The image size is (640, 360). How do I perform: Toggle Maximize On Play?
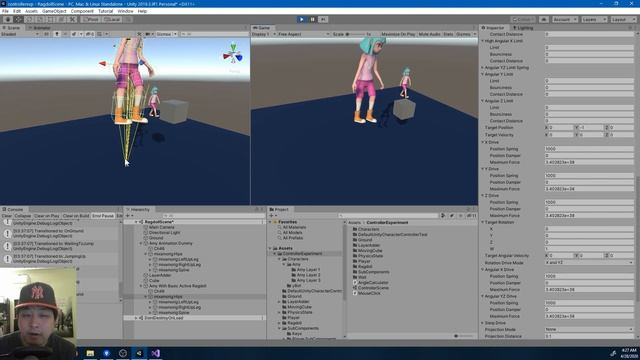click(398, 34)
